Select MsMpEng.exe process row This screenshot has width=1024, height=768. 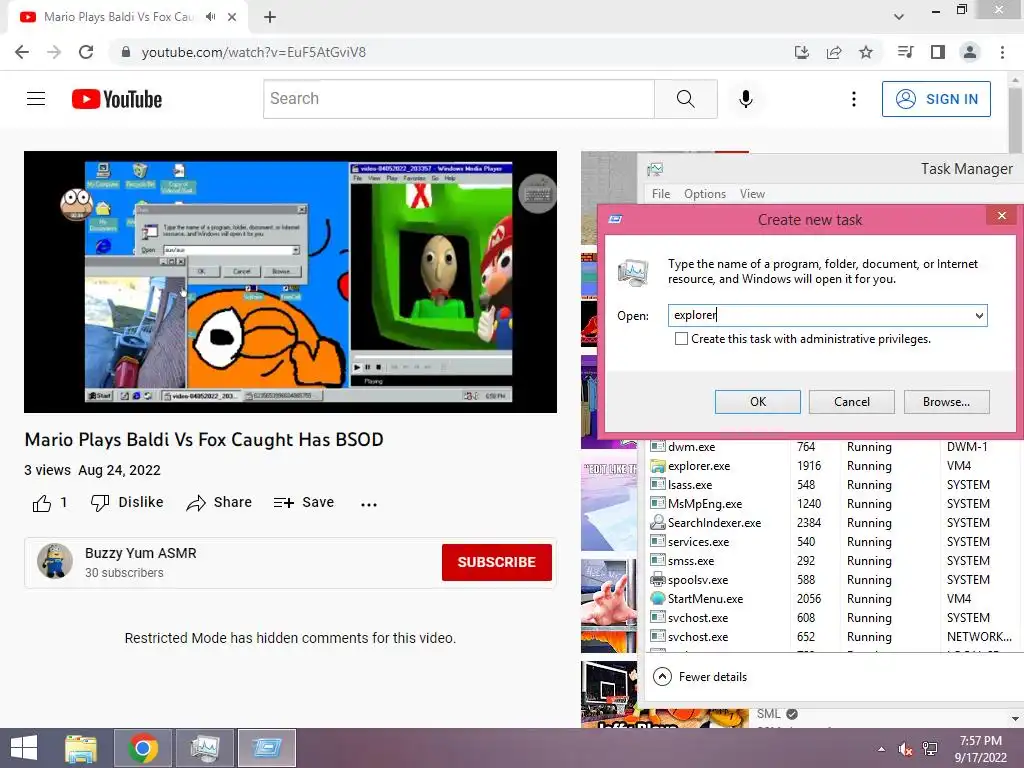pyautogui.click(x=832, y=504)
